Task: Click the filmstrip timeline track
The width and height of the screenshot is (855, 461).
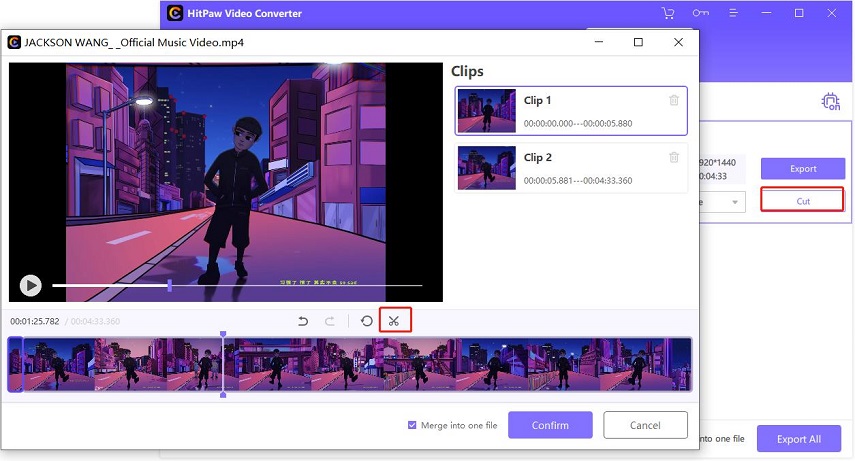Action: coord(350,364)
